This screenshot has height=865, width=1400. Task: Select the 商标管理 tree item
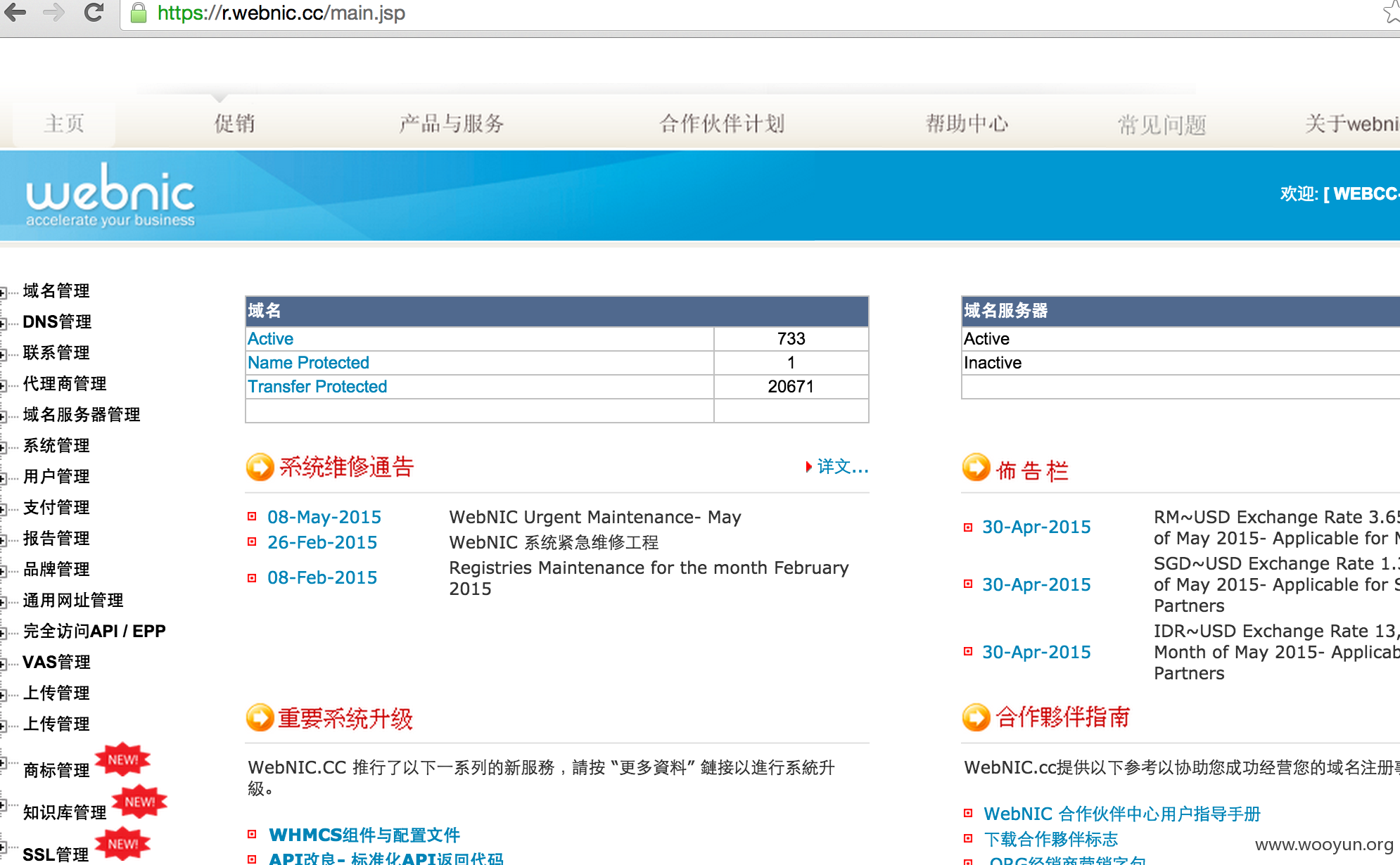[x=56, y=770]
